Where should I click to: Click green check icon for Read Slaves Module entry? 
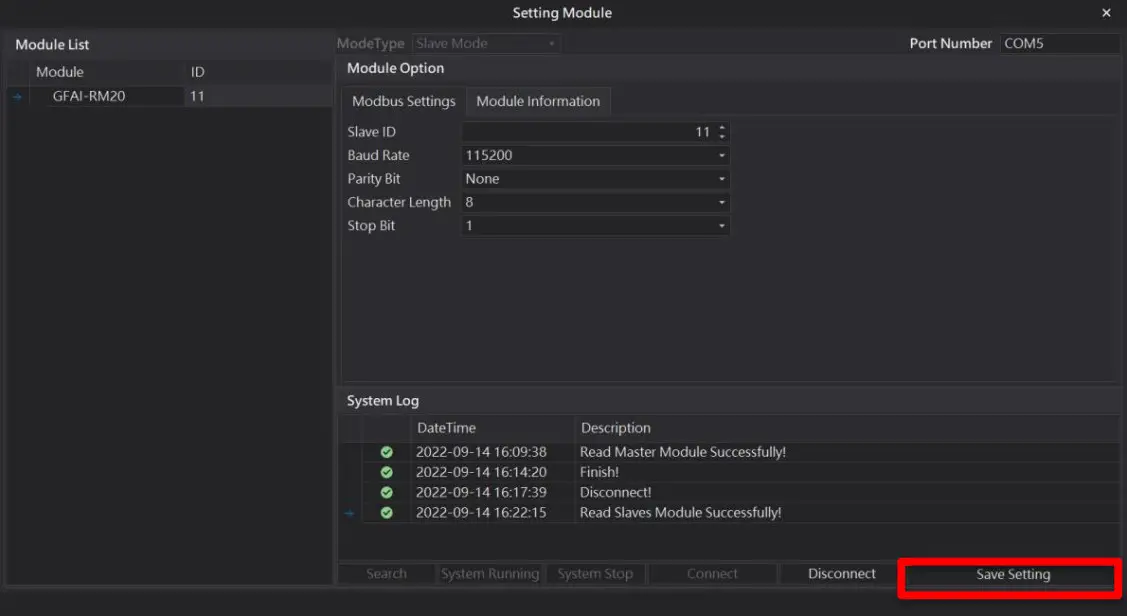387,512
